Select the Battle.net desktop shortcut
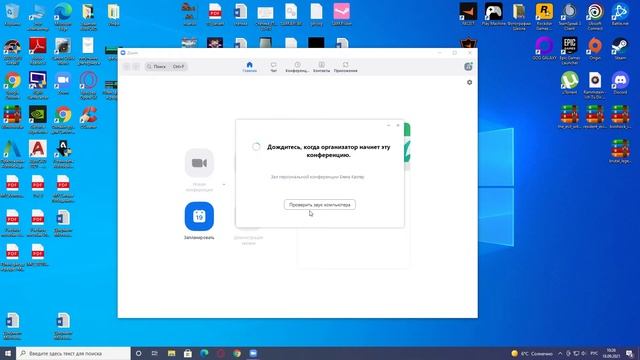This screenshot has width=640, height=360. pos(620,14)
